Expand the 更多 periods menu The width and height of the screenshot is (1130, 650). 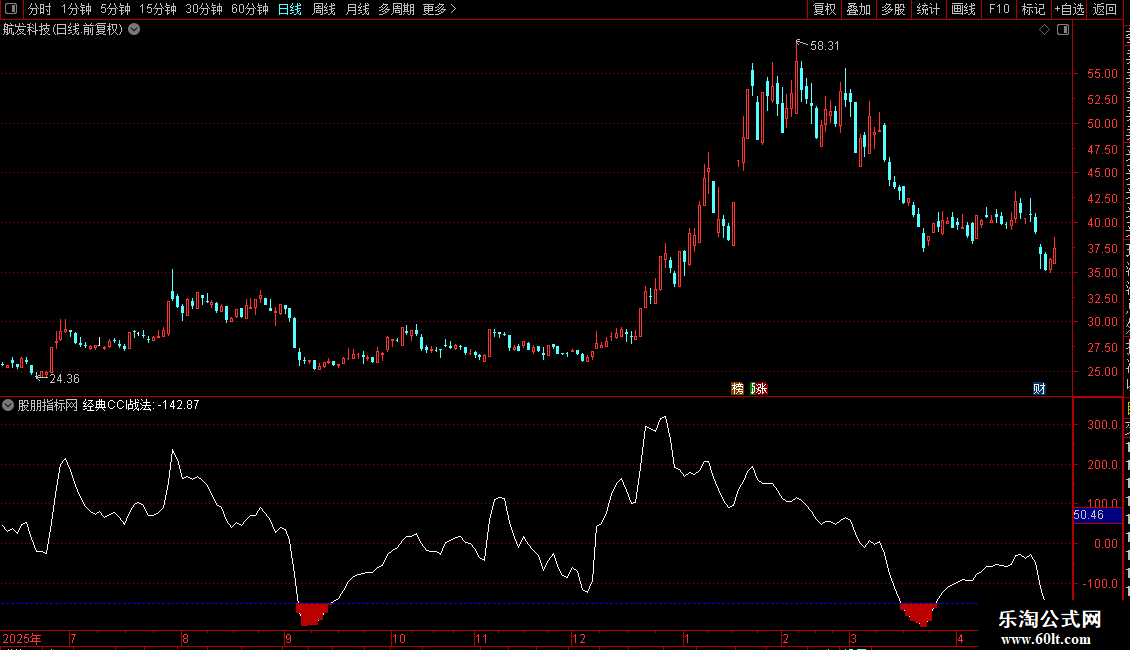[x=439, y=9]
